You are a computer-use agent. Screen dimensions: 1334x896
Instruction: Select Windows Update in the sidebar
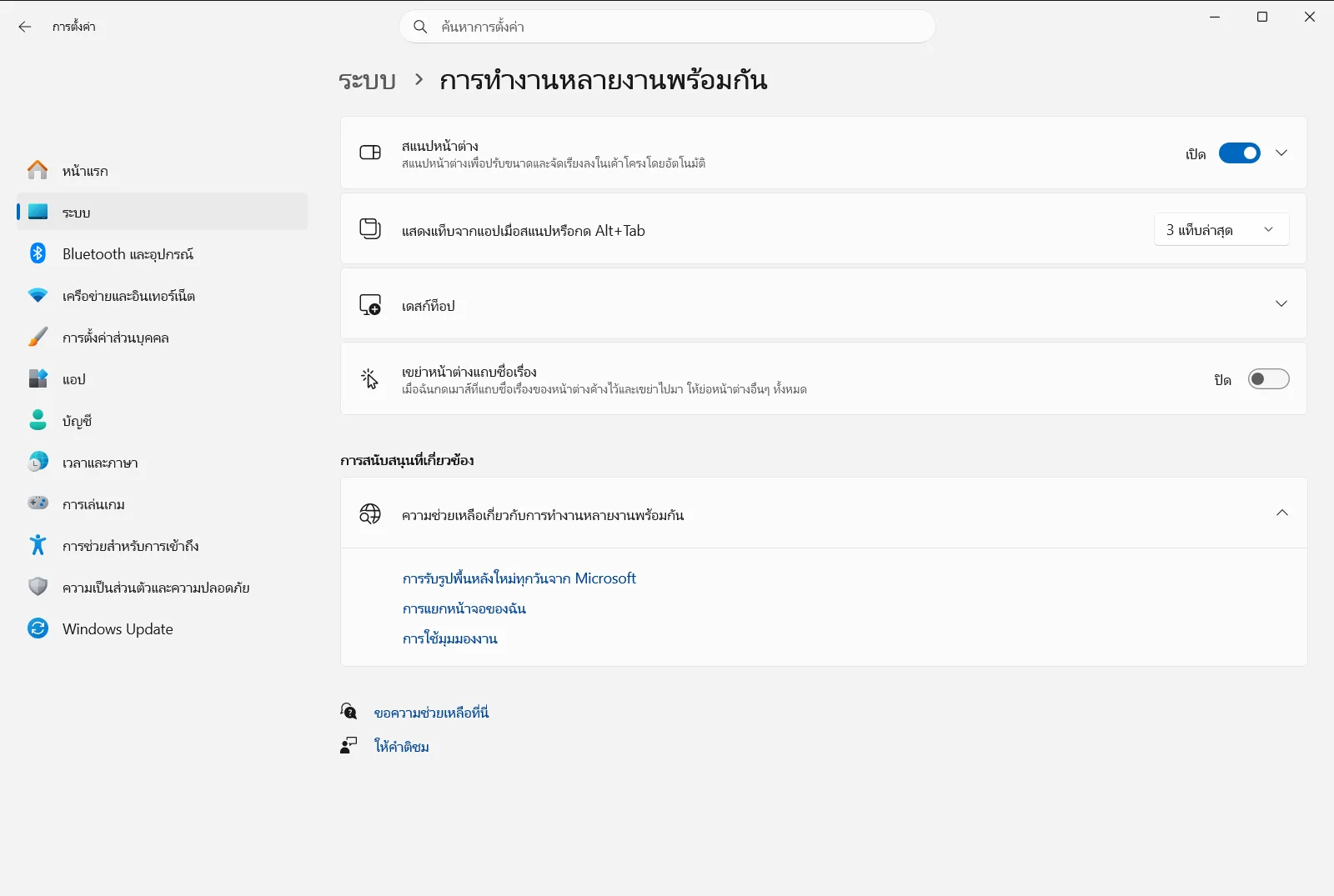pyautogui.click(x=163, y=628)
